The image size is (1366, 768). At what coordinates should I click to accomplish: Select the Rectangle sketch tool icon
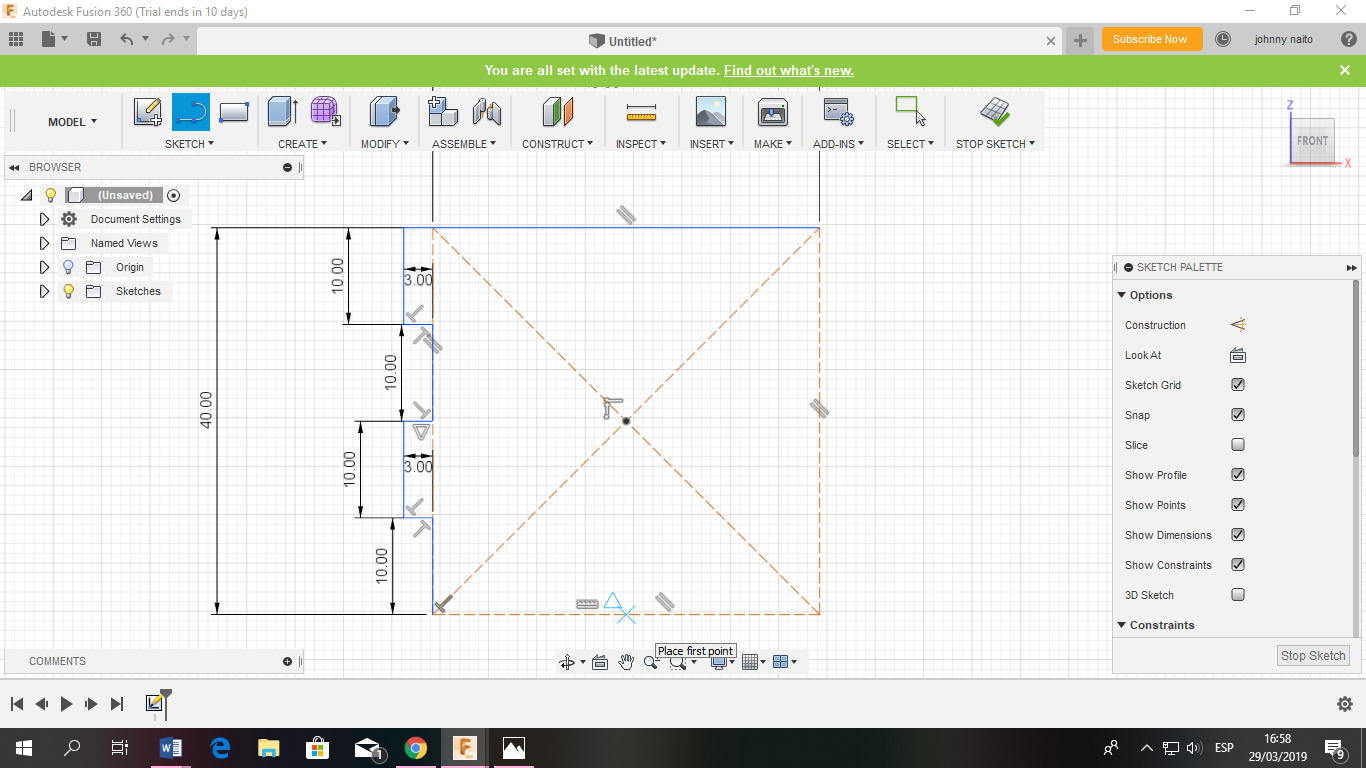[x=233, y=112]
